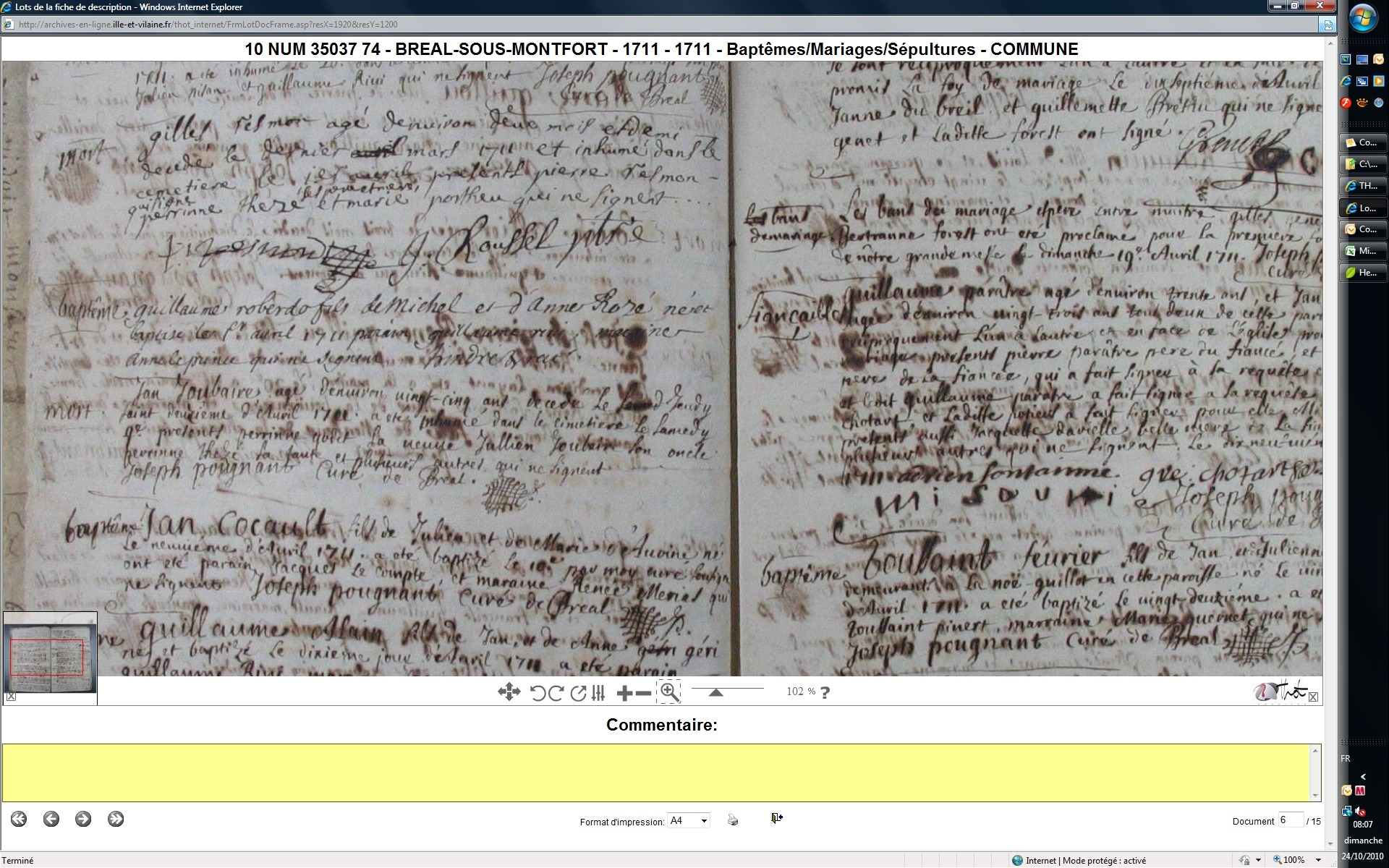Open the viewer help question mark
Screen dimensions: 1389x868
[x=825, y=692]
